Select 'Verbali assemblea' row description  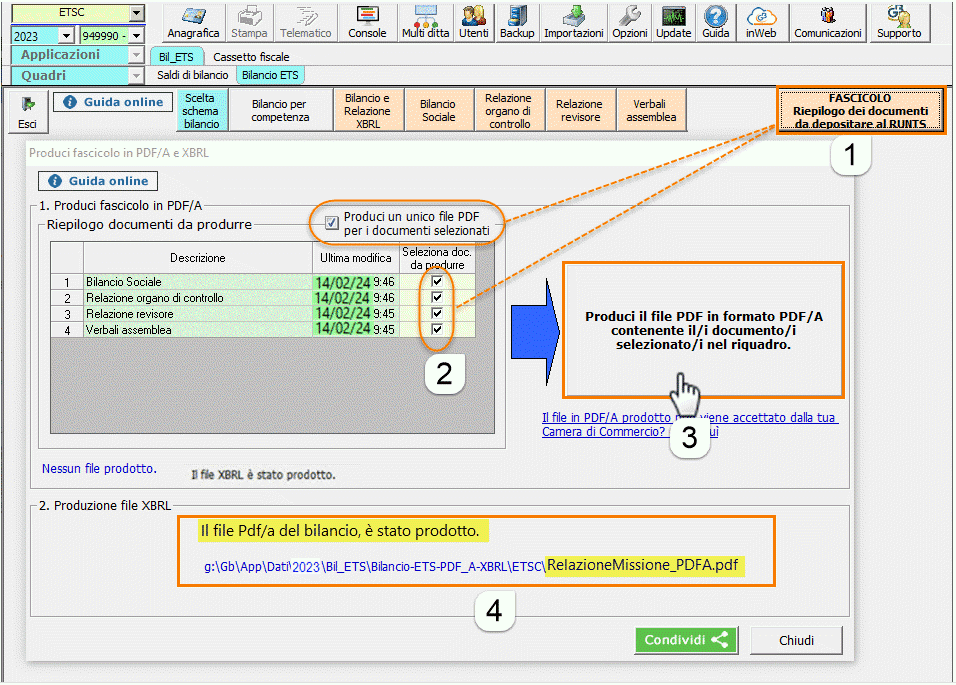pos(128,330)
